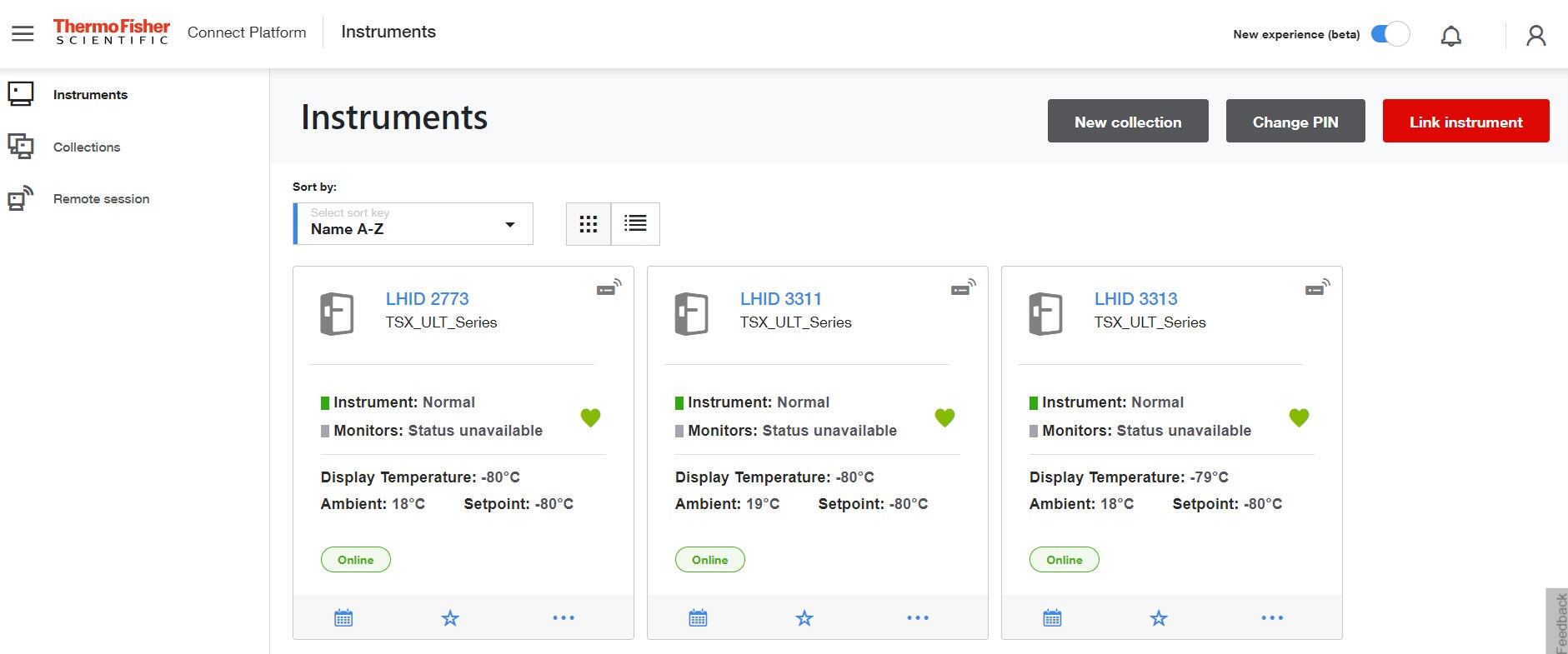Open the calendar icon on LHID 3311 card
The width and height of the screenshot is (1568, 654).
(698, 618)
